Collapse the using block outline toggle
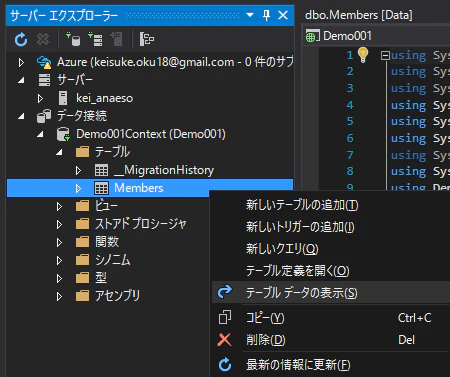Screen dimensions: 450x377 click(385, 56)
